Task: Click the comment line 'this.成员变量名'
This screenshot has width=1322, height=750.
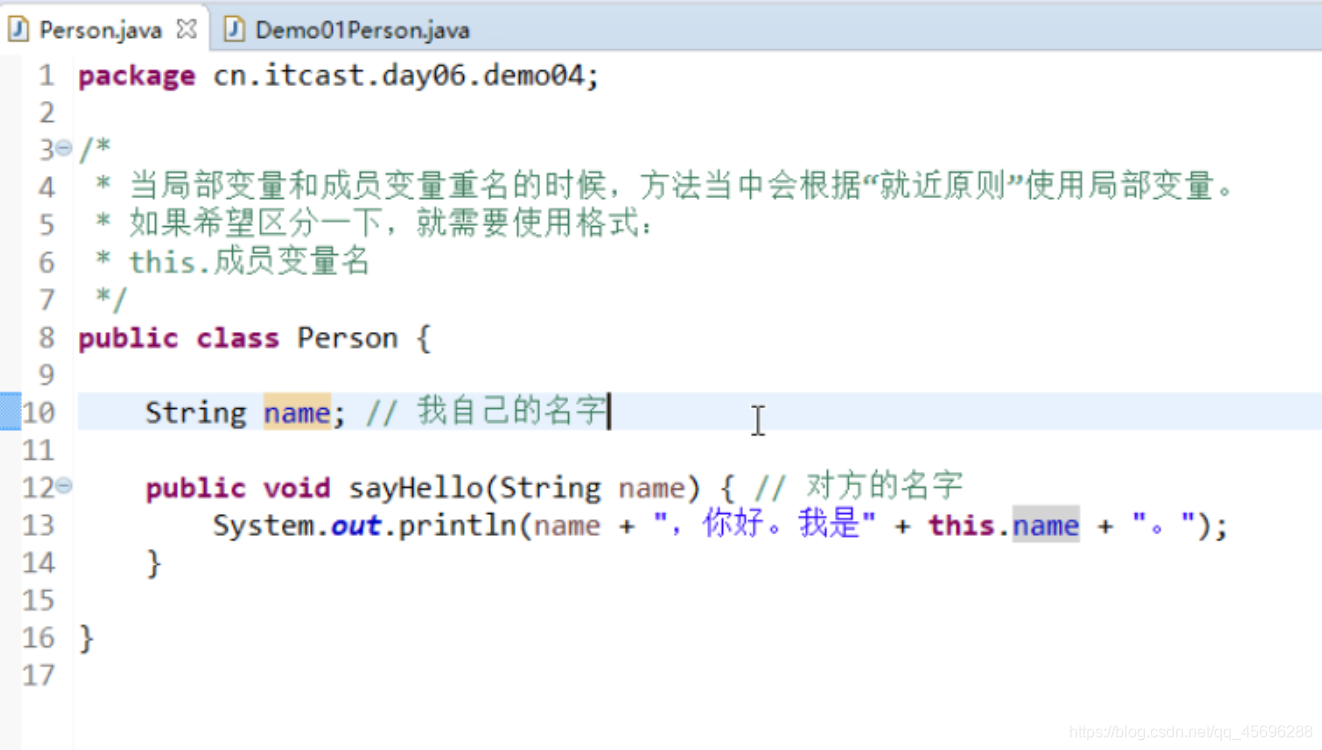Action: click(250, 262)
